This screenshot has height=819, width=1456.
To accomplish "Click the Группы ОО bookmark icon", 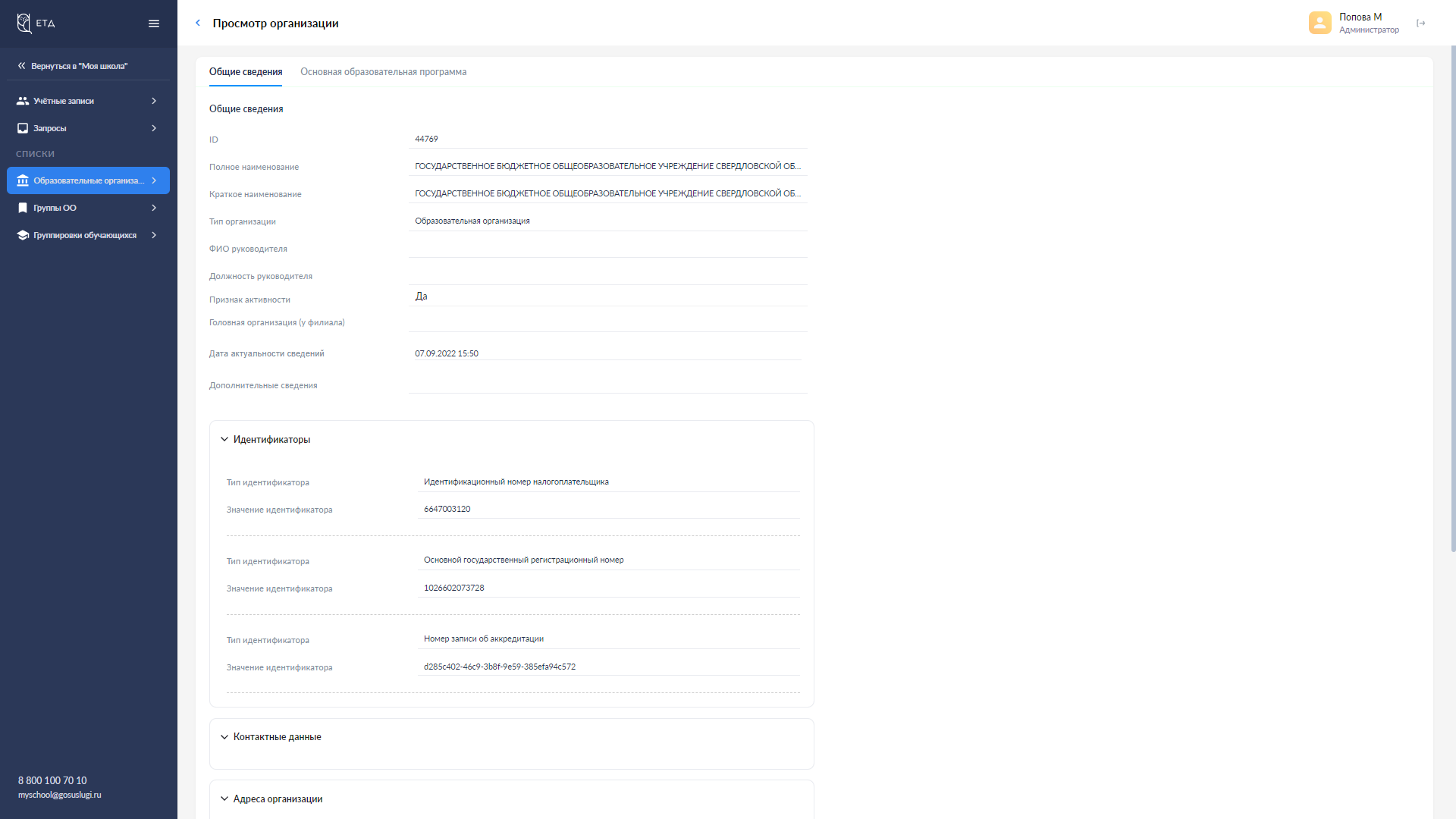I will 23,208.
